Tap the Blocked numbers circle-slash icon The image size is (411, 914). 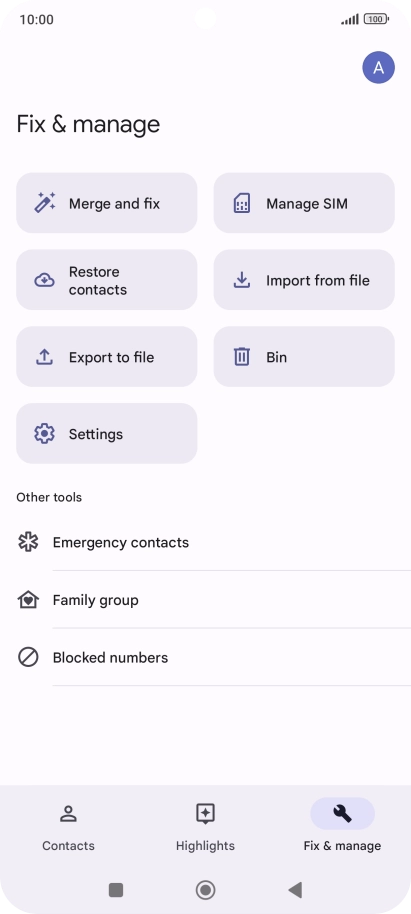point(28,658)
